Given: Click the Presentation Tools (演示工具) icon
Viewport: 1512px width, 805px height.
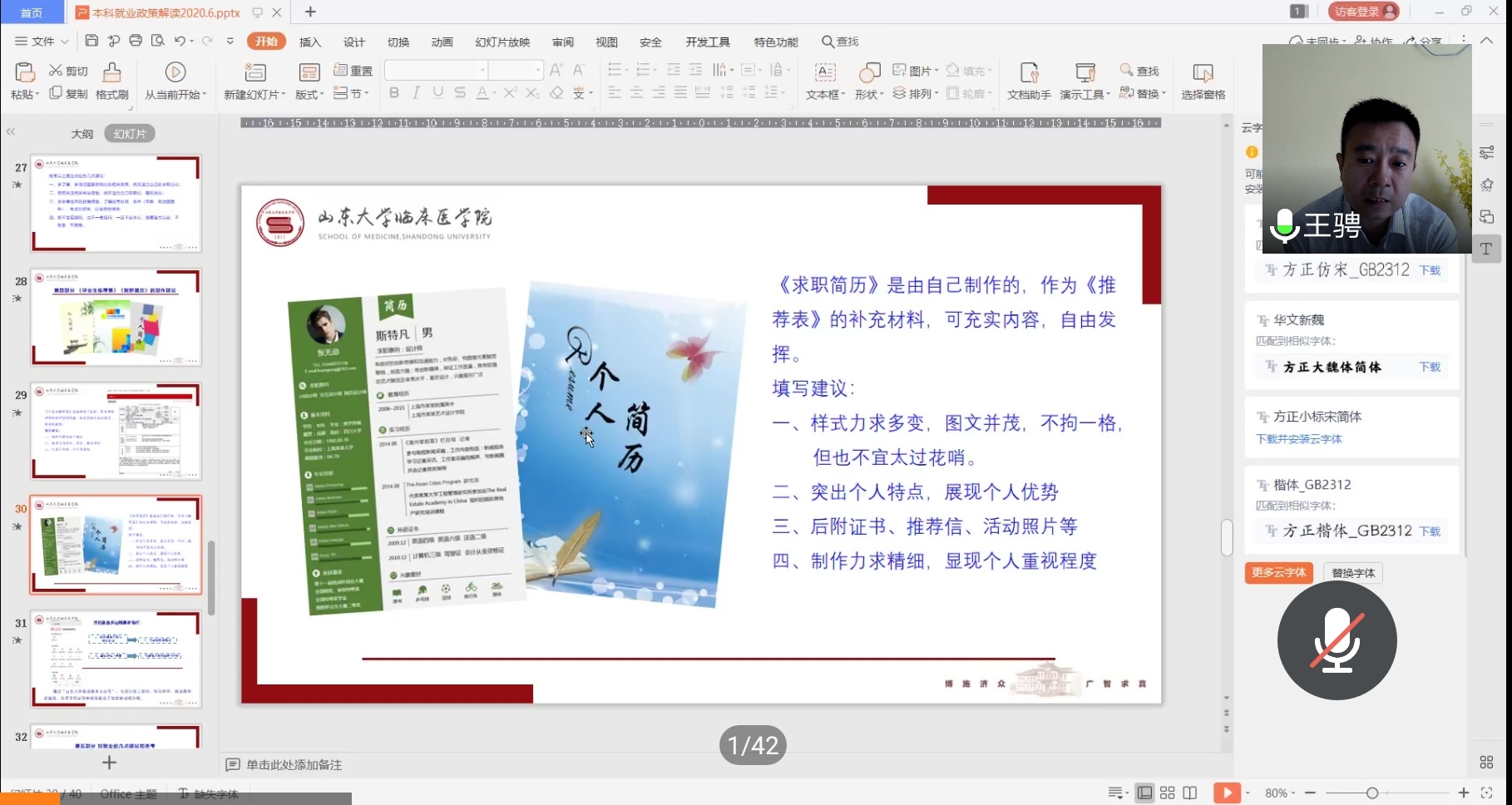Looking at the screenshot, I should (1085, 72).
